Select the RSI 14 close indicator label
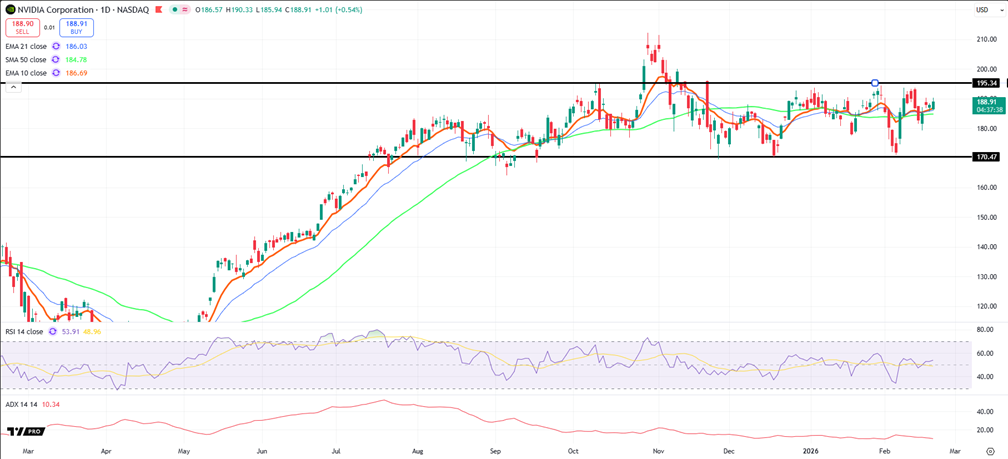Viewport: 1008px width, 459px height. (x=24, y=331)
